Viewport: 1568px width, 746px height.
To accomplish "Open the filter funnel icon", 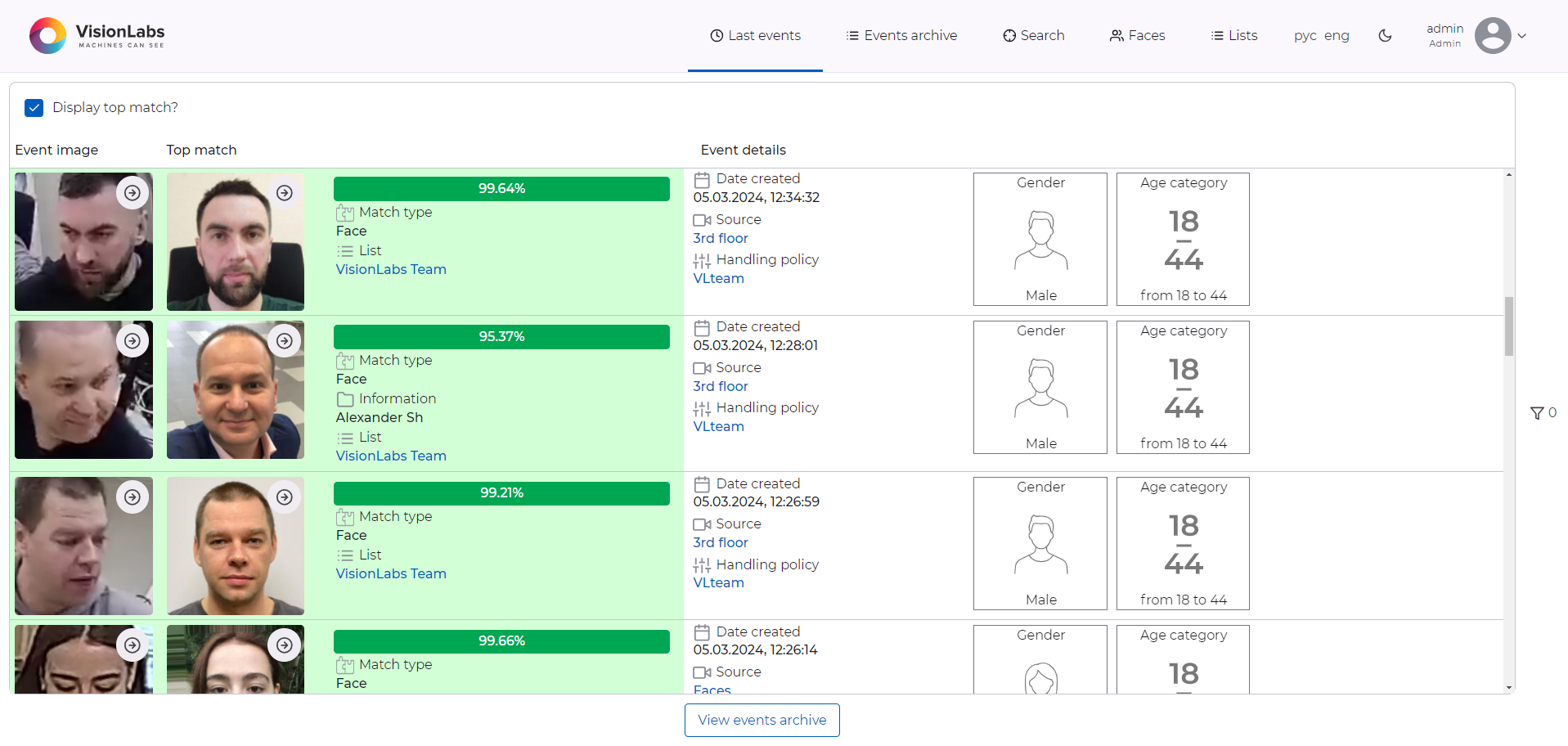I will click(1537, 413).
